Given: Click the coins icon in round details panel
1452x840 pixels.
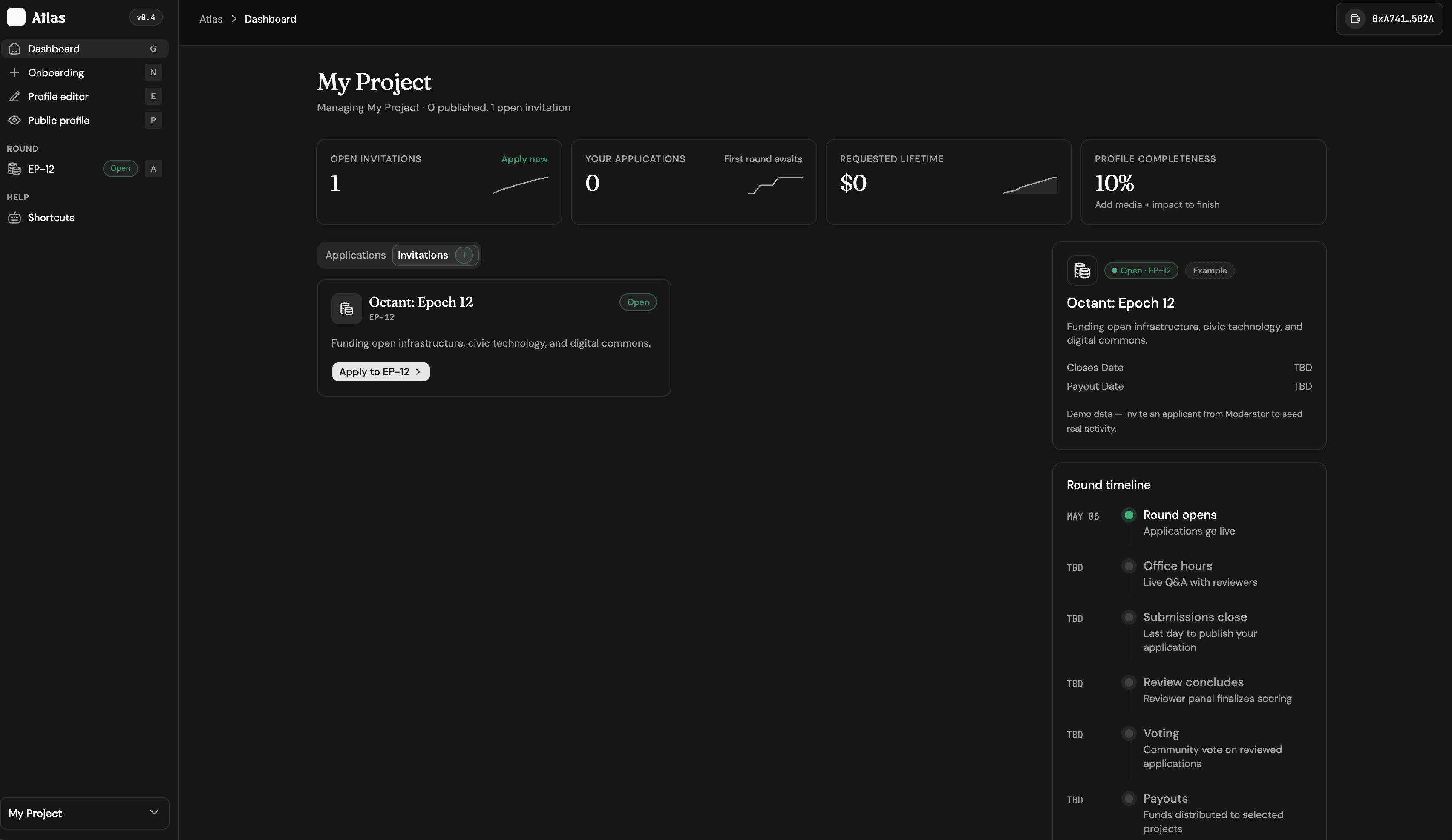Looking at the screenshot, I should 1081,271.
